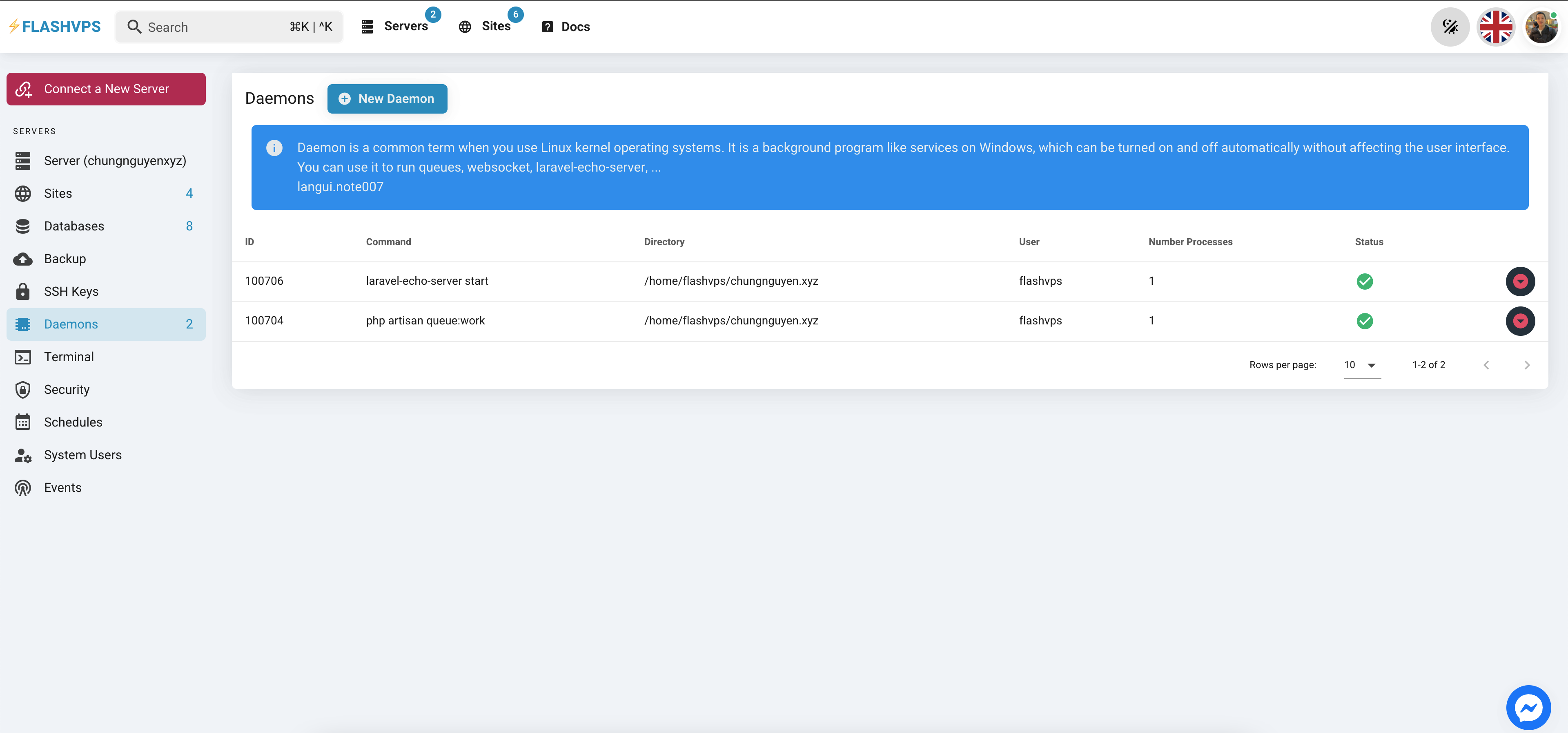
Task: Click the status checkmark for daemon 100706
Action: (1365, 281)
